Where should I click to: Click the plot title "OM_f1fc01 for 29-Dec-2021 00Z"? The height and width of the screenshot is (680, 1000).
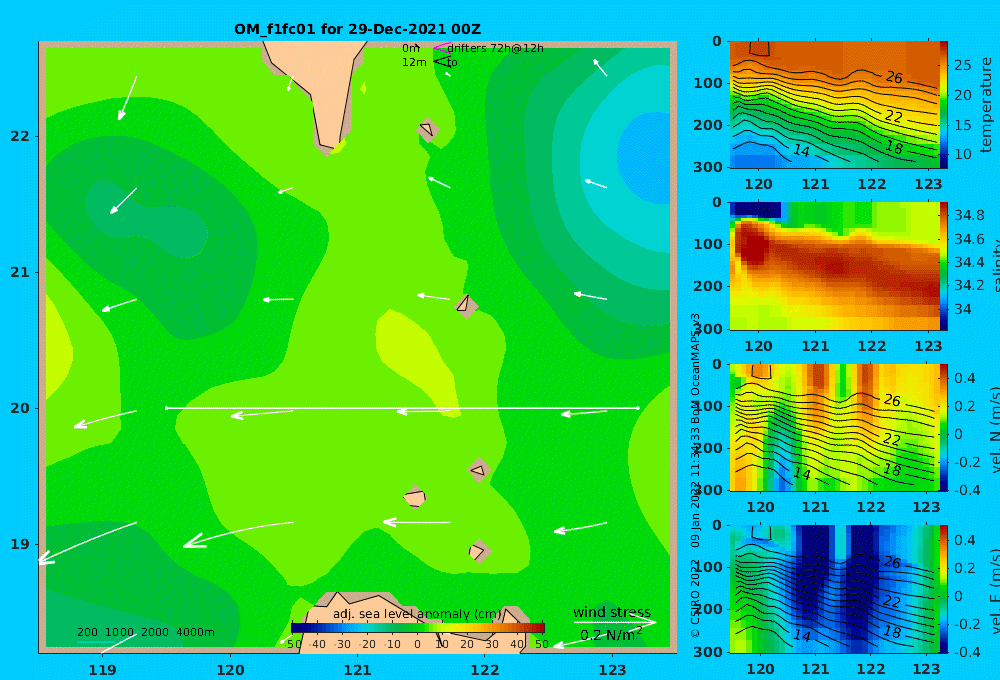click(357, 29)
